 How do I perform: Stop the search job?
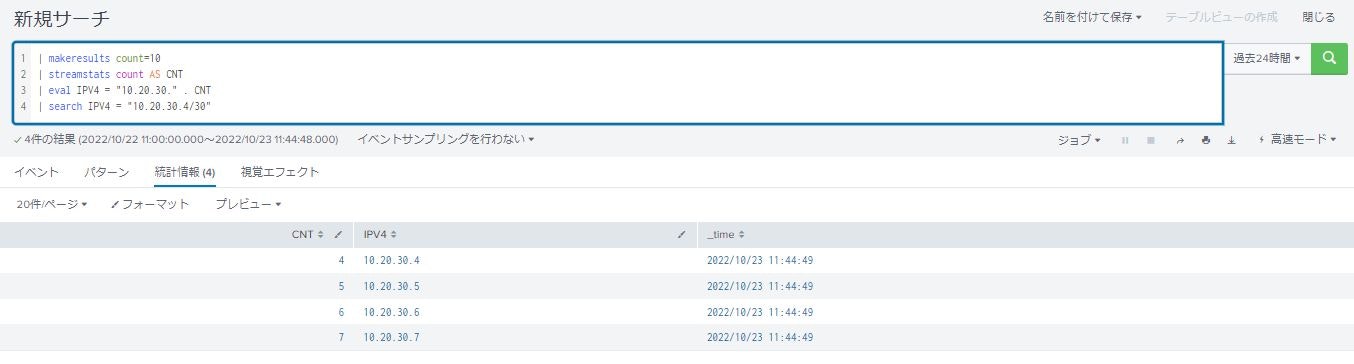pos(1151,140)
